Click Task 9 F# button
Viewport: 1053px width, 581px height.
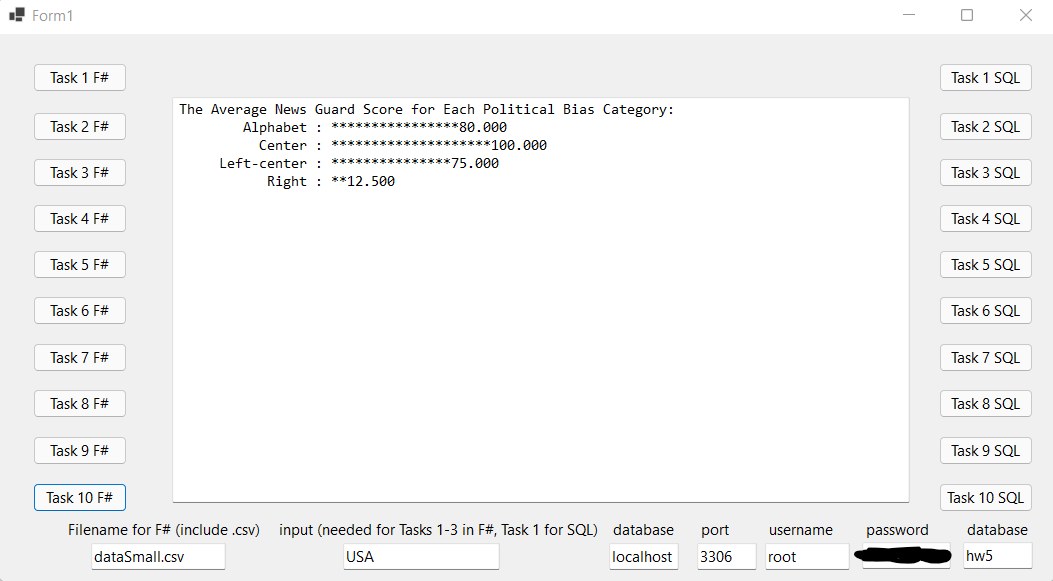(x=79, y=450)
